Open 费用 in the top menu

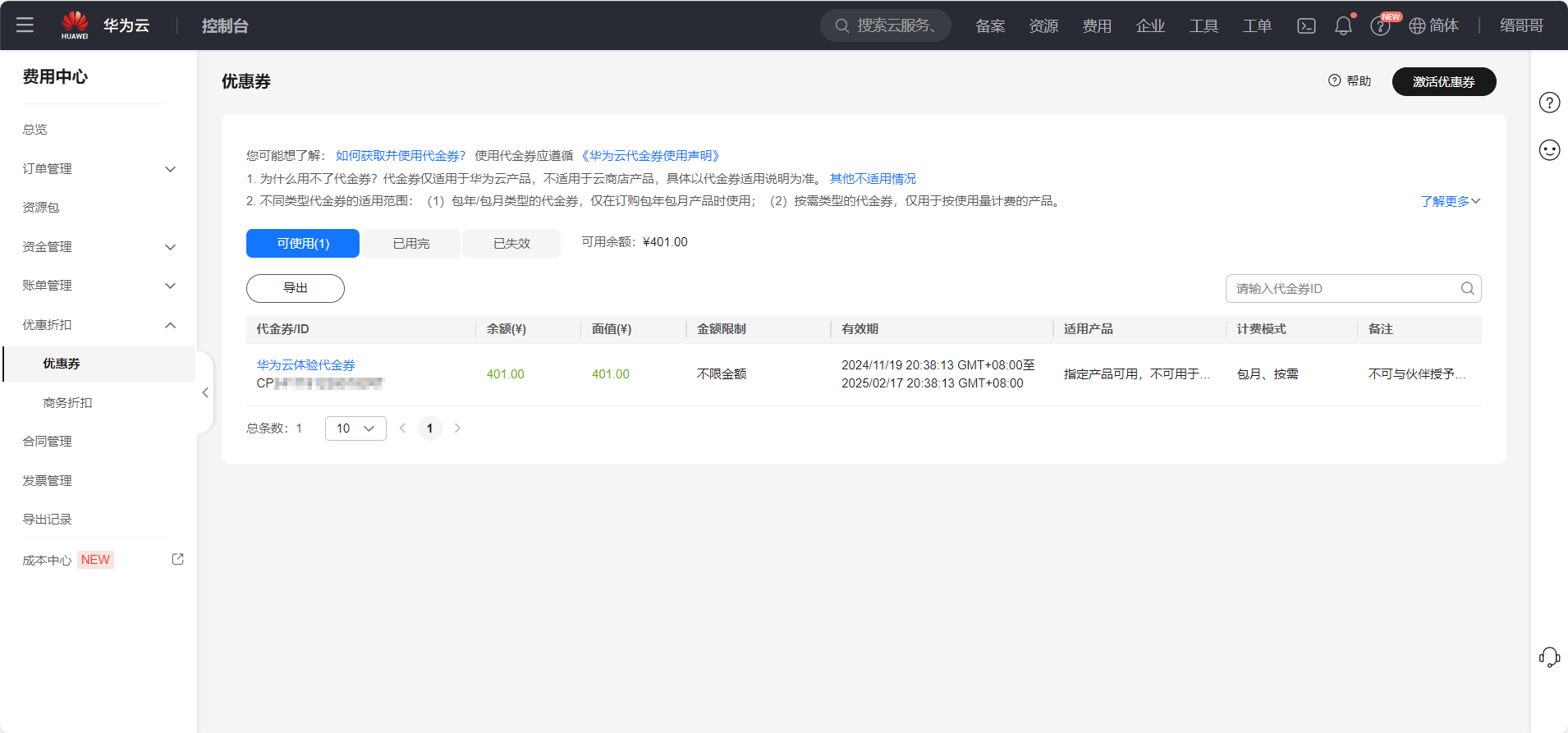click(x=1097, y=25)
